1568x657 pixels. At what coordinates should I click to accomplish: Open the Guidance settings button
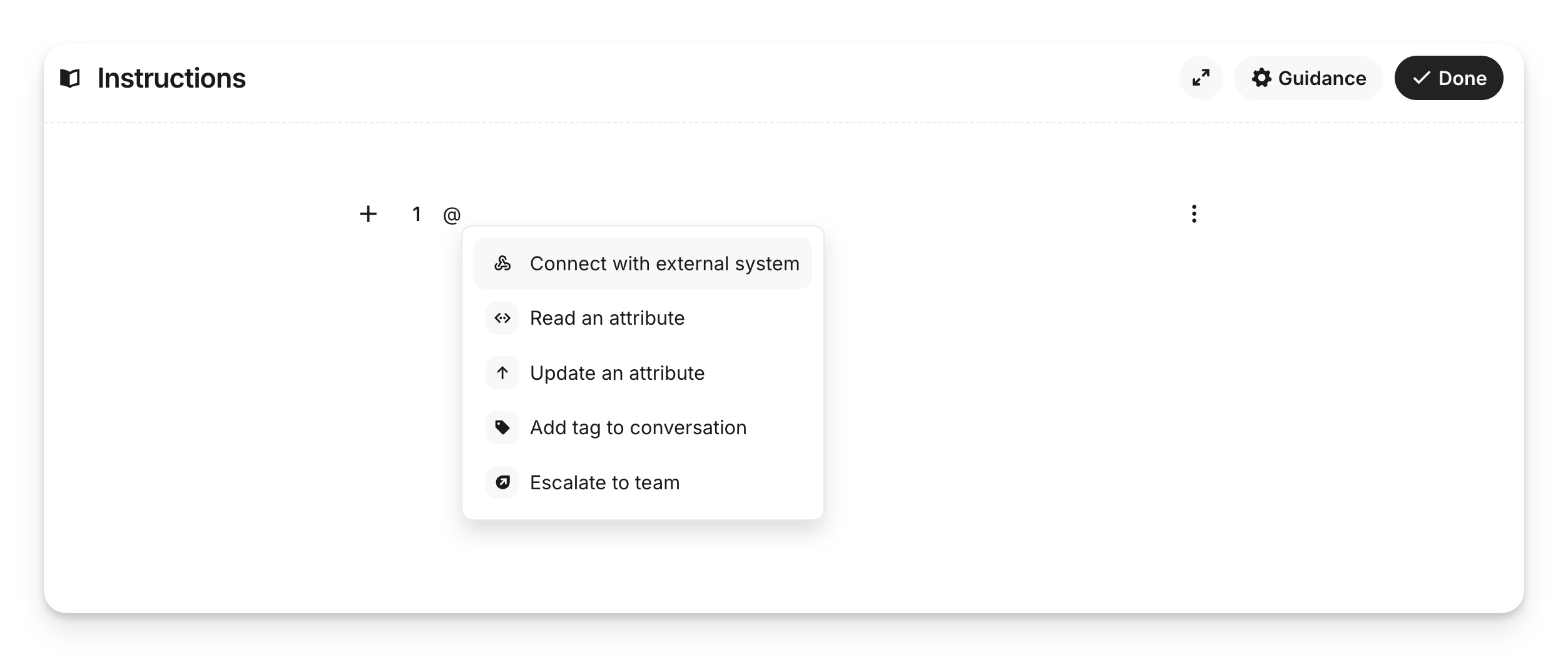click(1308, 78)
